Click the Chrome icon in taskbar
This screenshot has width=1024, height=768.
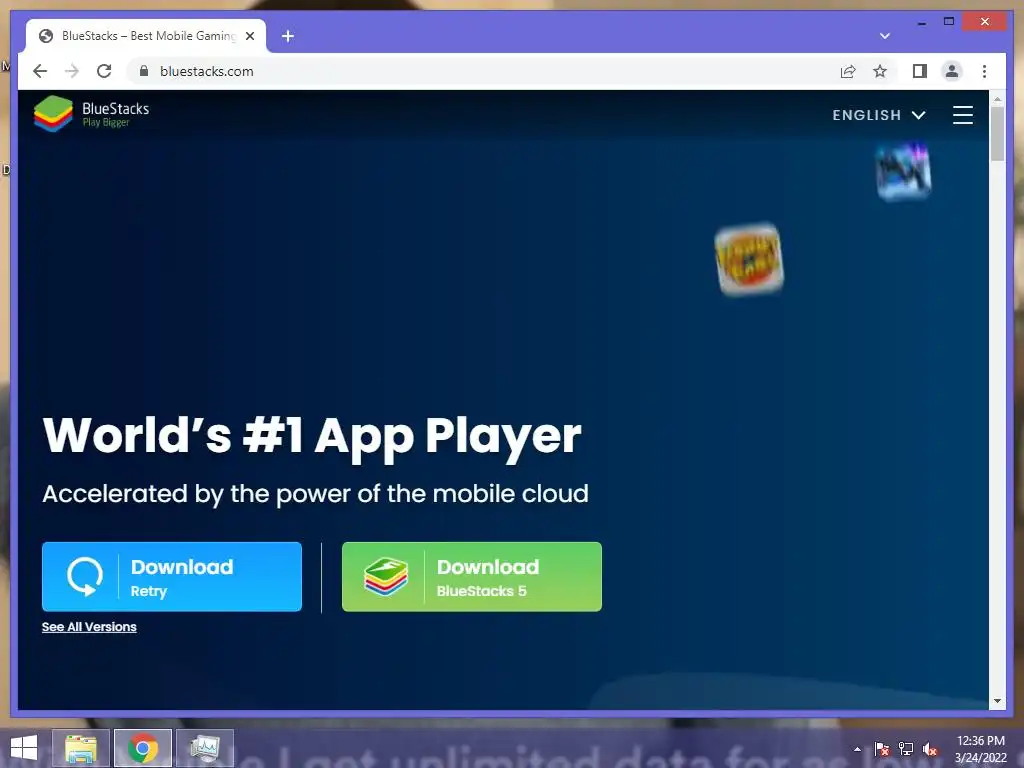pyautogui.click(x=143, y=748)
